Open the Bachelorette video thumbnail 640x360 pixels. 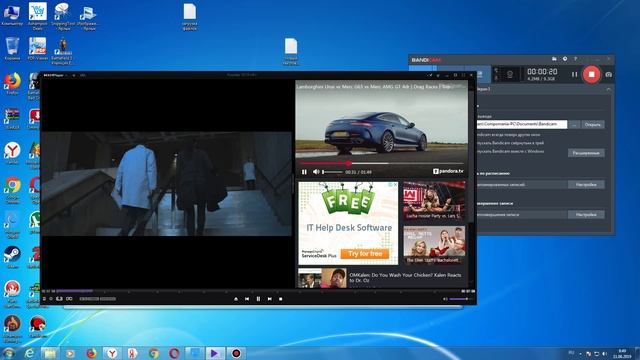click(x=434, y=244)
